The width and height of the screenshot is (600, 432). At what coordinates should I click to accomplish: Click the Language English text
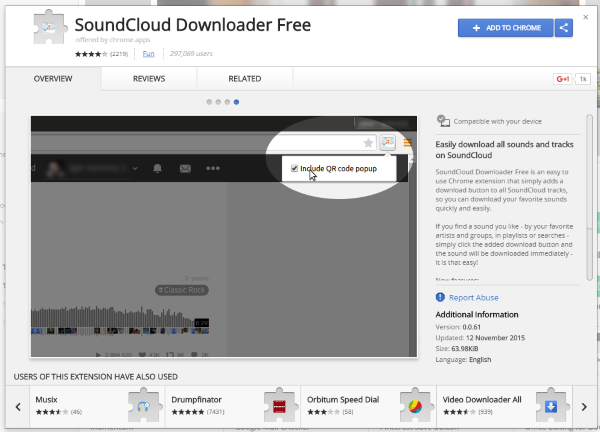coord(463,360)
